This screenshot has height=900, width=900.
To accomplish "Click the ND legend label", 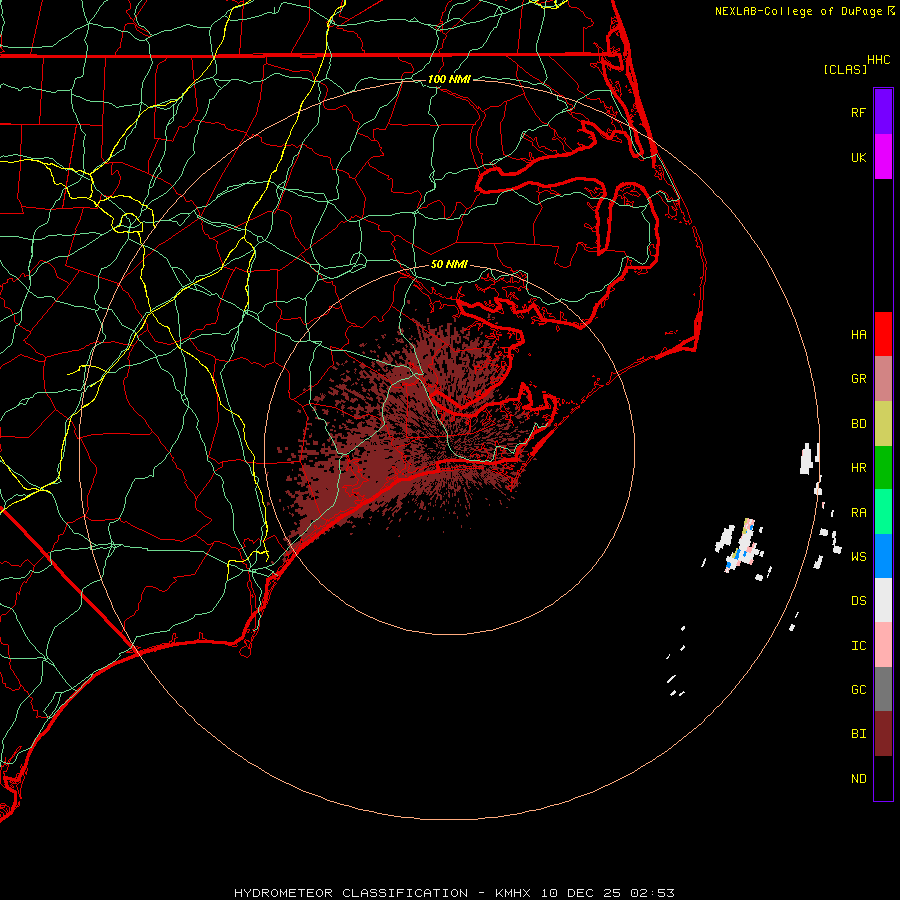I will (858, 778).
